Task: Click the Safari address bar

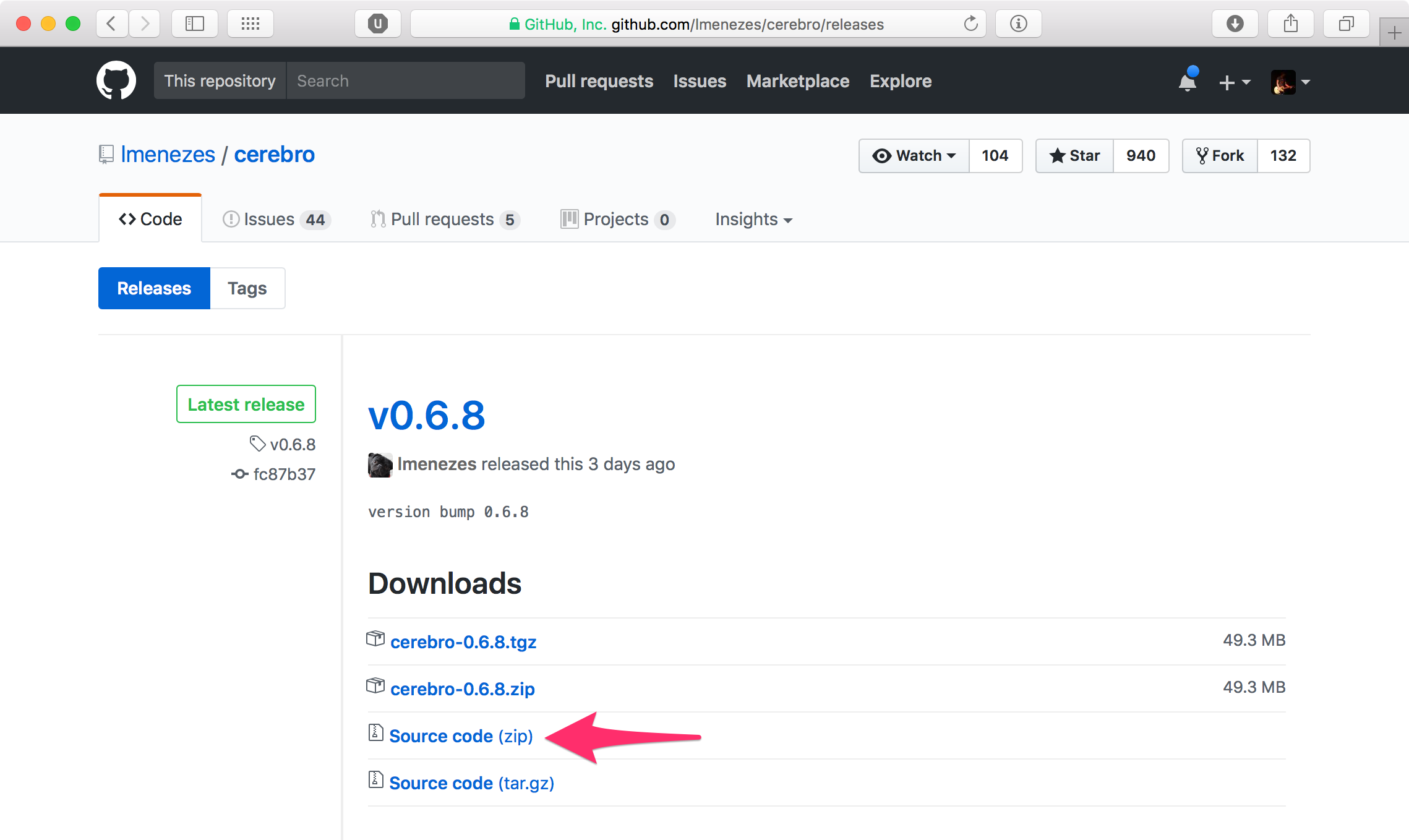Action: point(698,24)
